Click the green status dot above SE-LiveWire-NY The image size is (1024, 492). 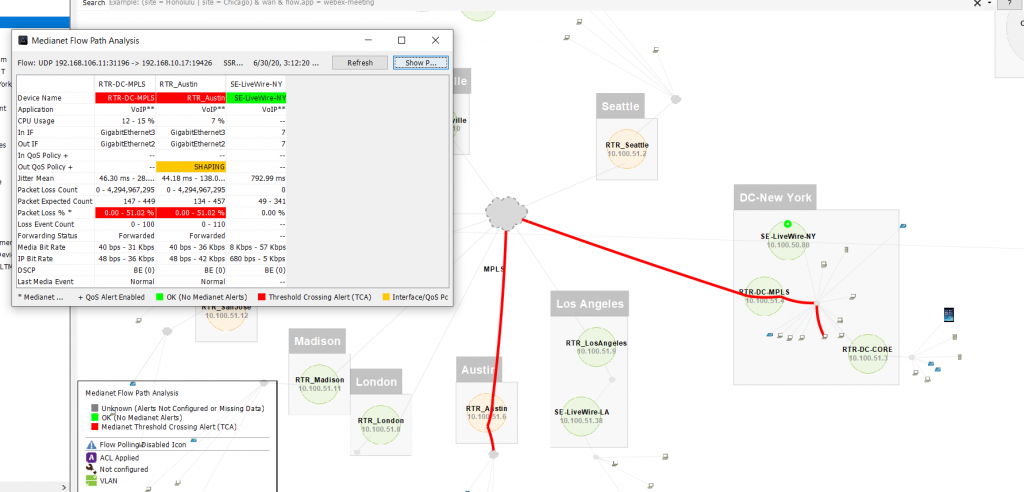(x=788, y=223)
